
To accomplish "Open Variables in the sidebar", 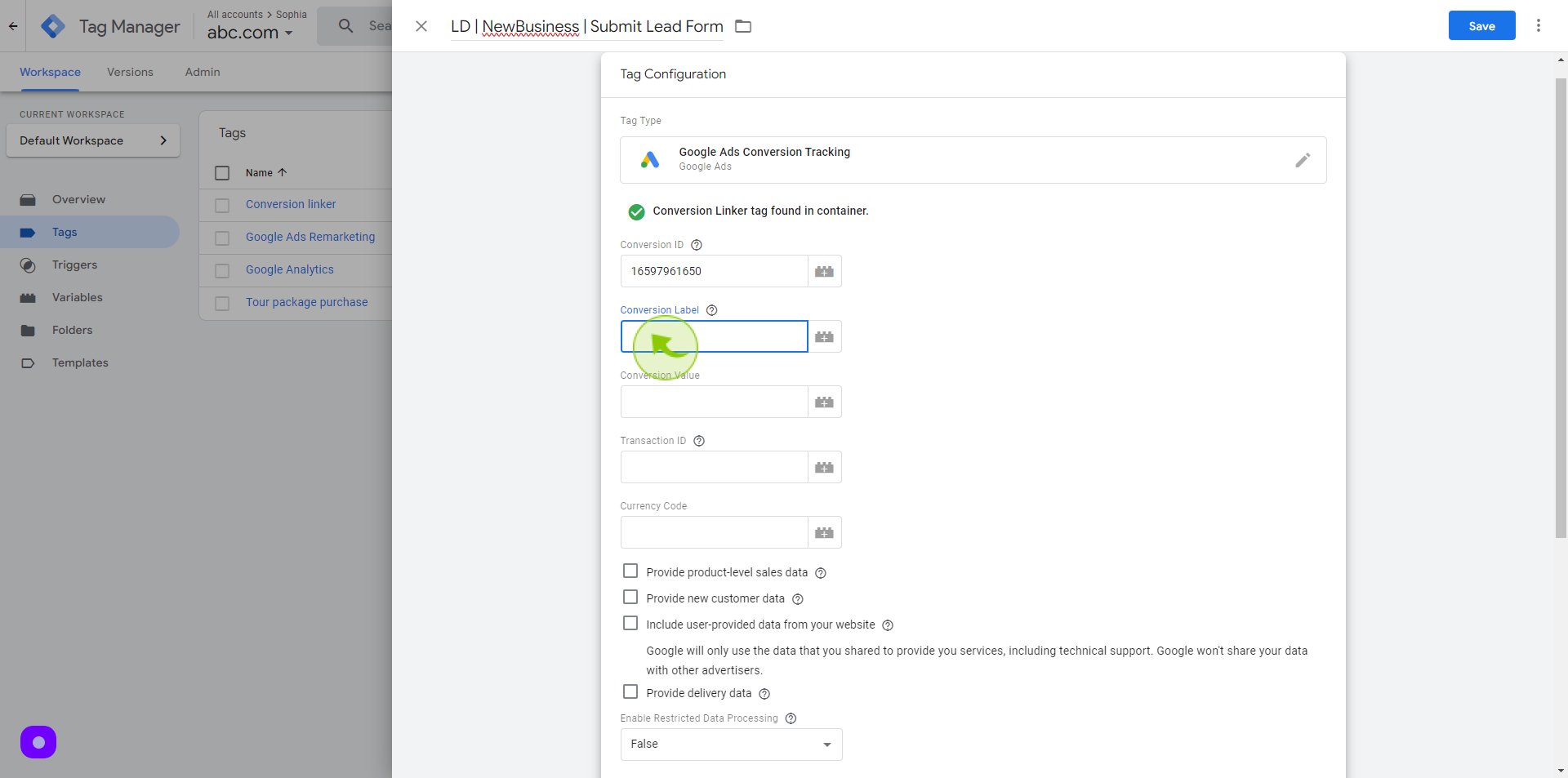I will [x=78, y=297].
